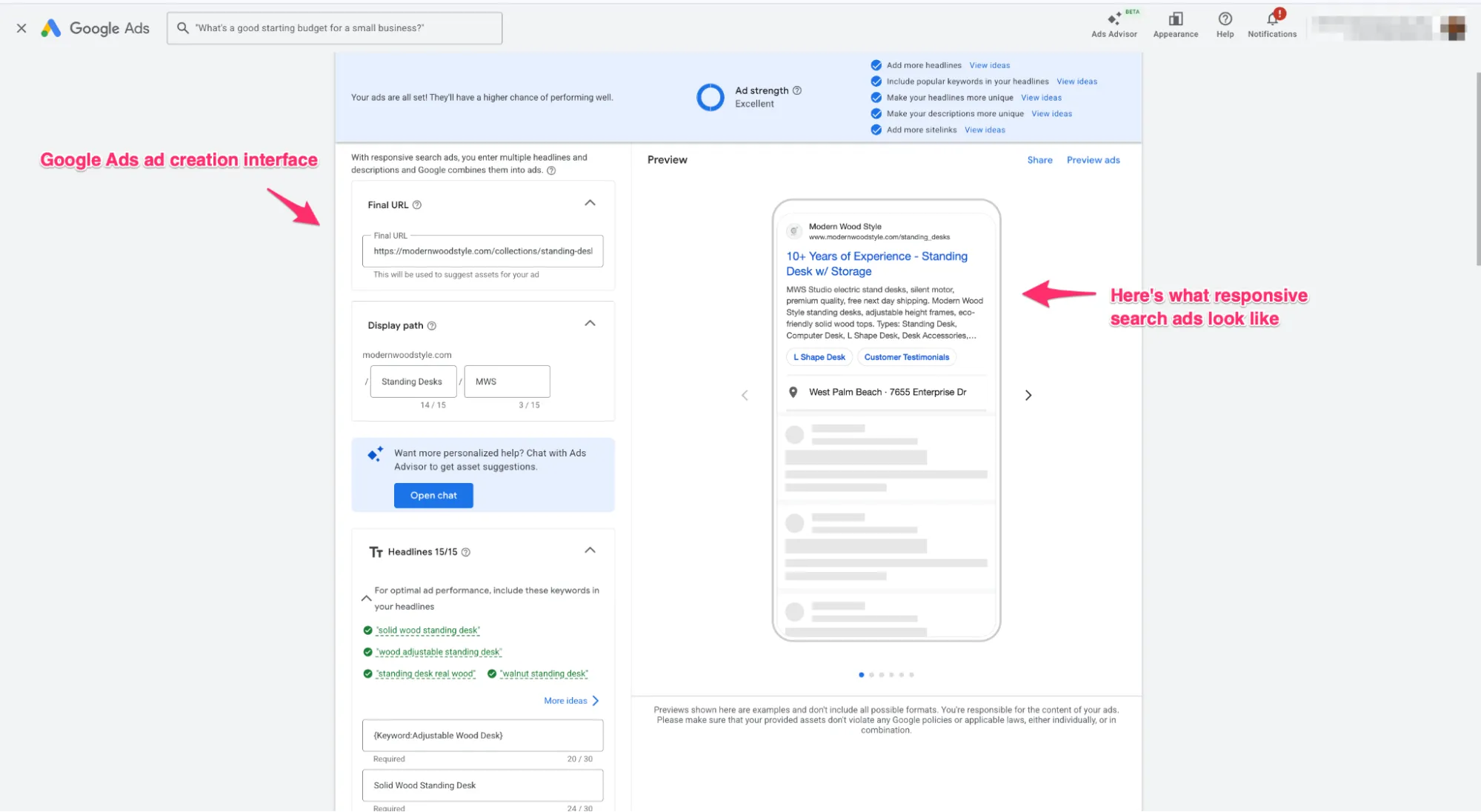Select the second preview carousel dot
The width and height of the screenshot is (1481, 812).
[871, 675]
